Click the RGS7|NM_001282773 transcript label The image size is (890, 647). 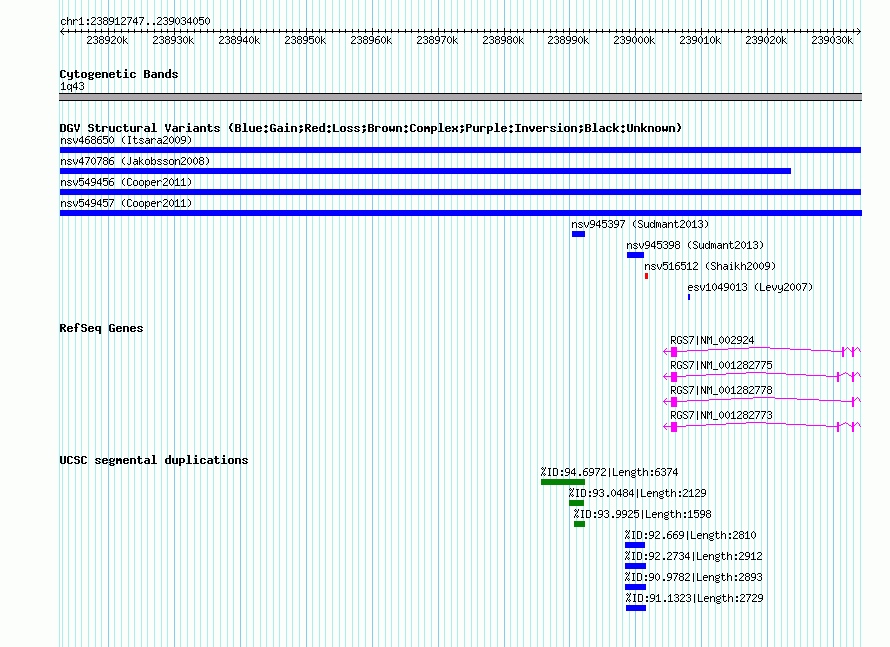[721, 415]
